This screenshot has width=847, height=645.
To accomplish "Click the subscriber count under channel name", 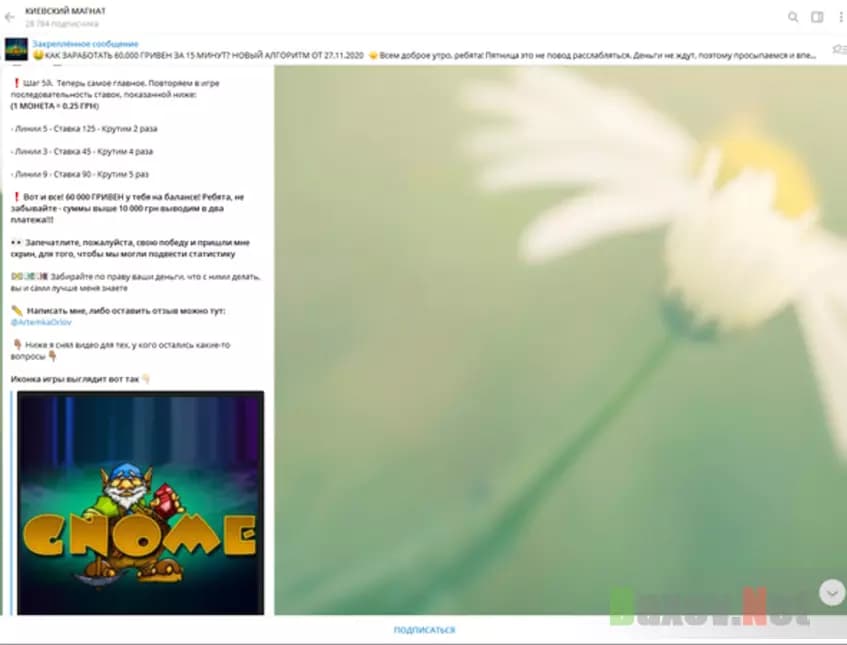I will 62,23.
